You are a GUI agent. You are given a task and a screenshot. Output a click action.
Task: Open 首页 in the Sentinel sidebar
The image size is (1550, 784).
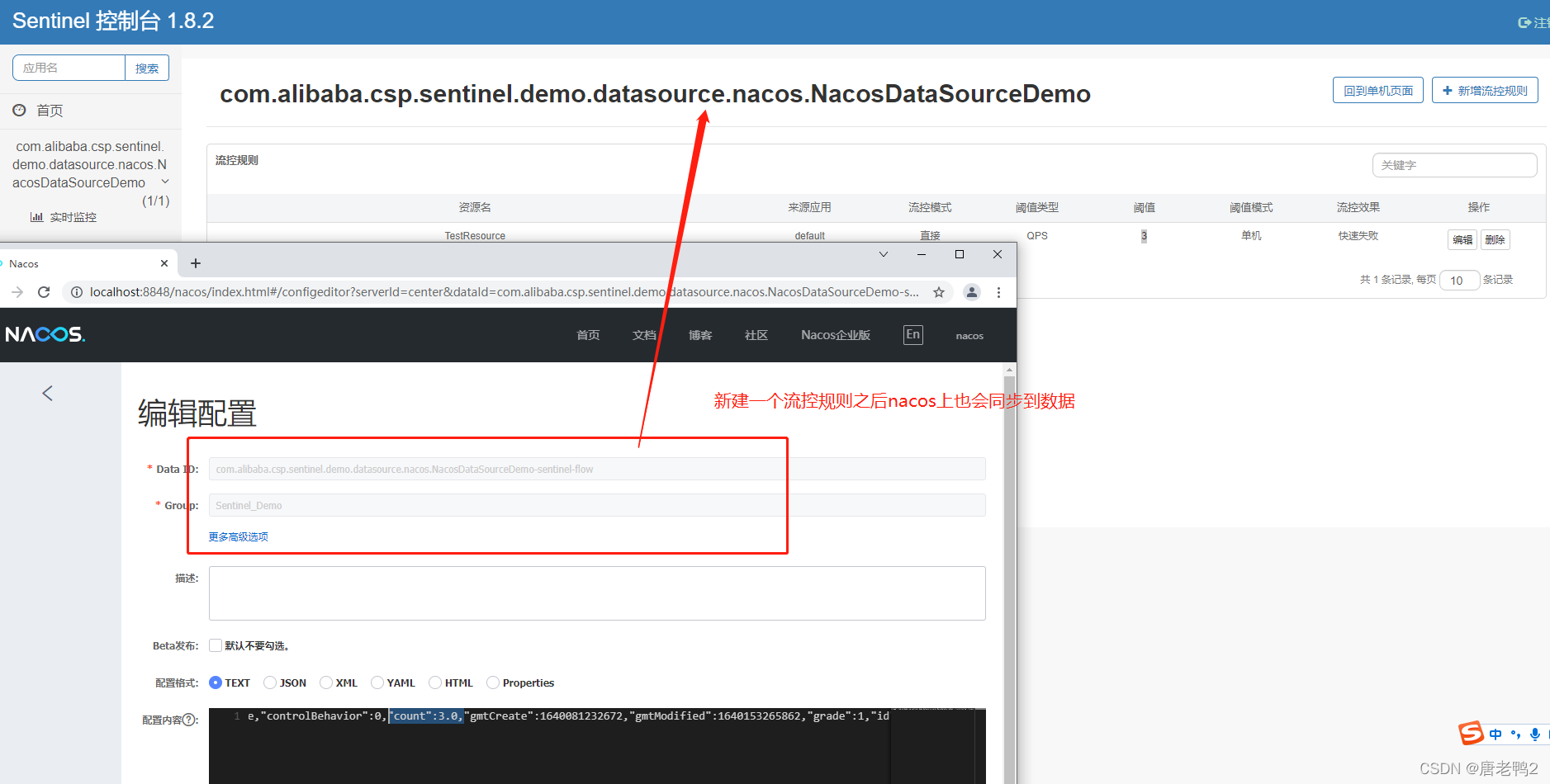tap(50, 111)
